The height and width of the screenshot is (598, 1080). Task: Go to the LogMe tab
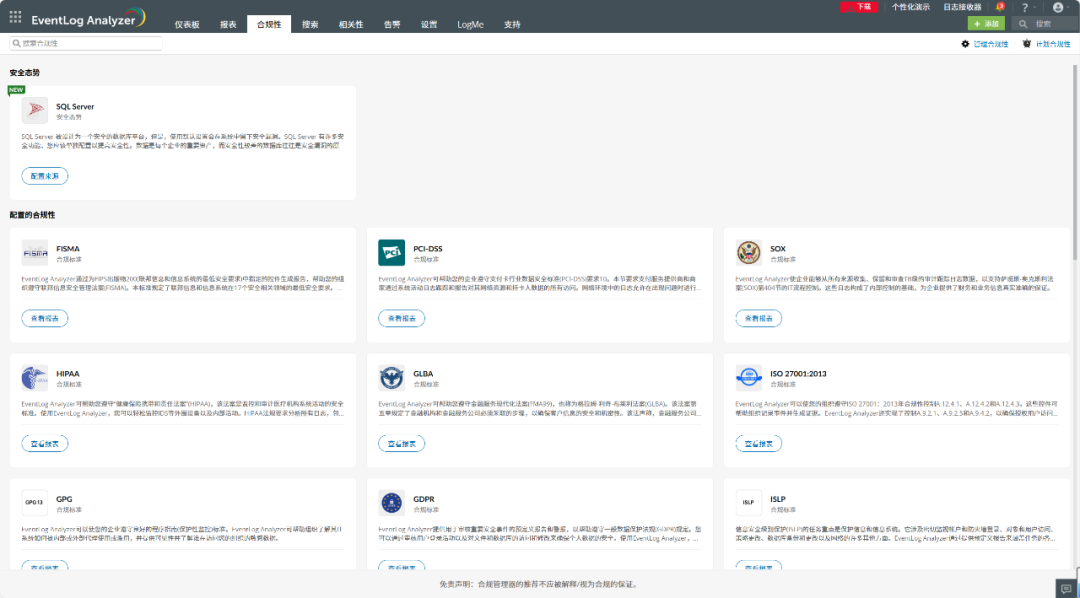(x=470, y=24)
